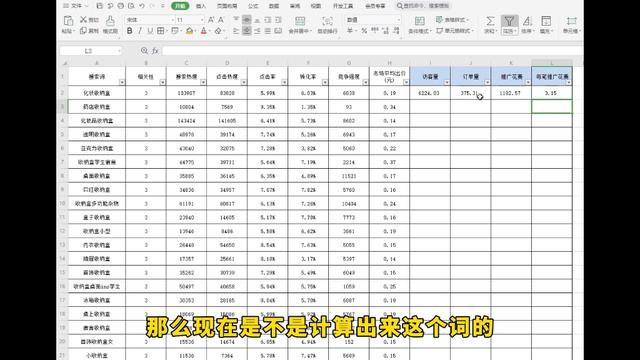The height and width of the screenshot is (360, 640).
Task: Toggle the active Filter funnel button
Action: pyautogui.click(x=509, y=25)
